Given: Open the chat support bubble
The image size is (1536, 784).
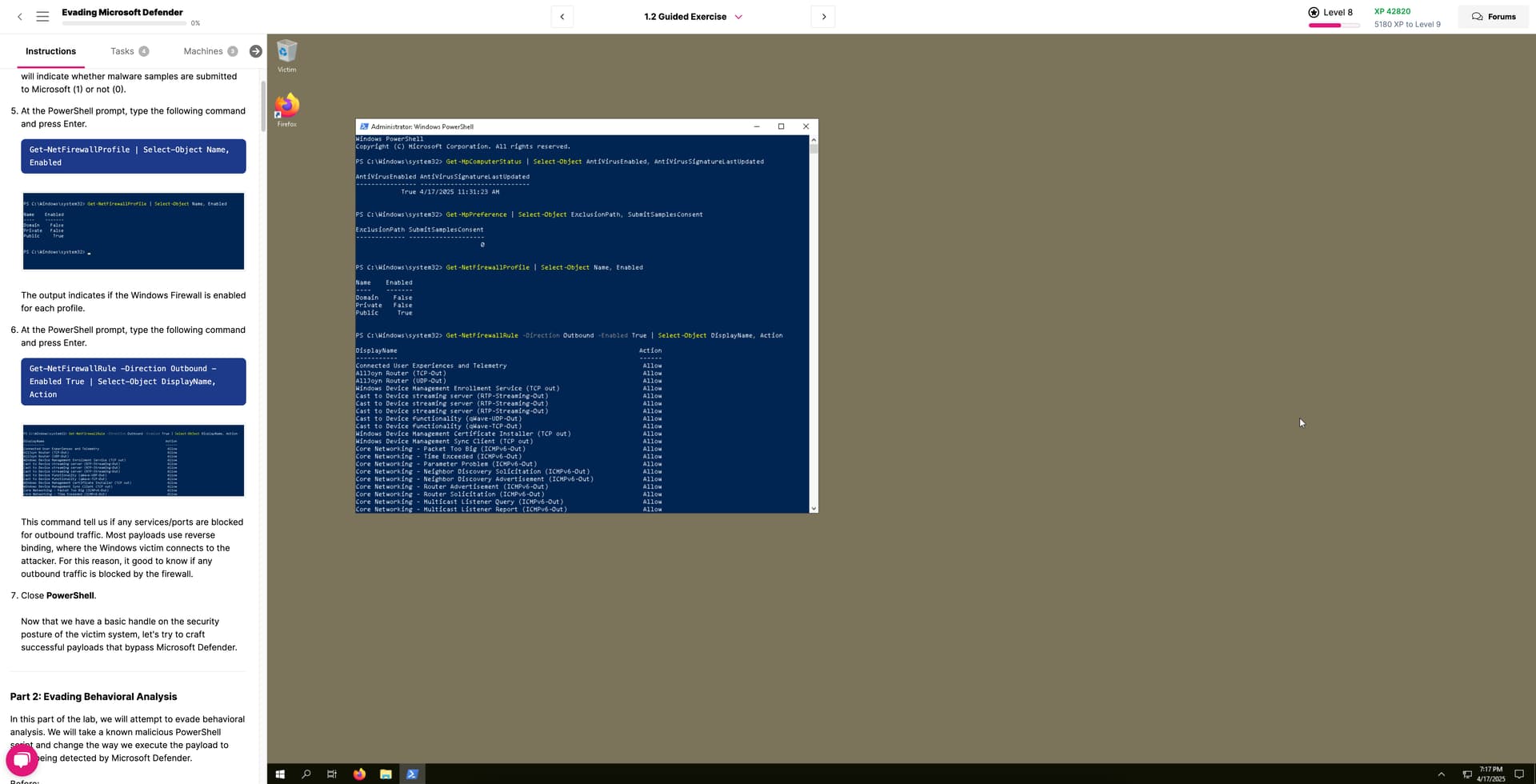Looking at the screenshot, I should point(22,760).
